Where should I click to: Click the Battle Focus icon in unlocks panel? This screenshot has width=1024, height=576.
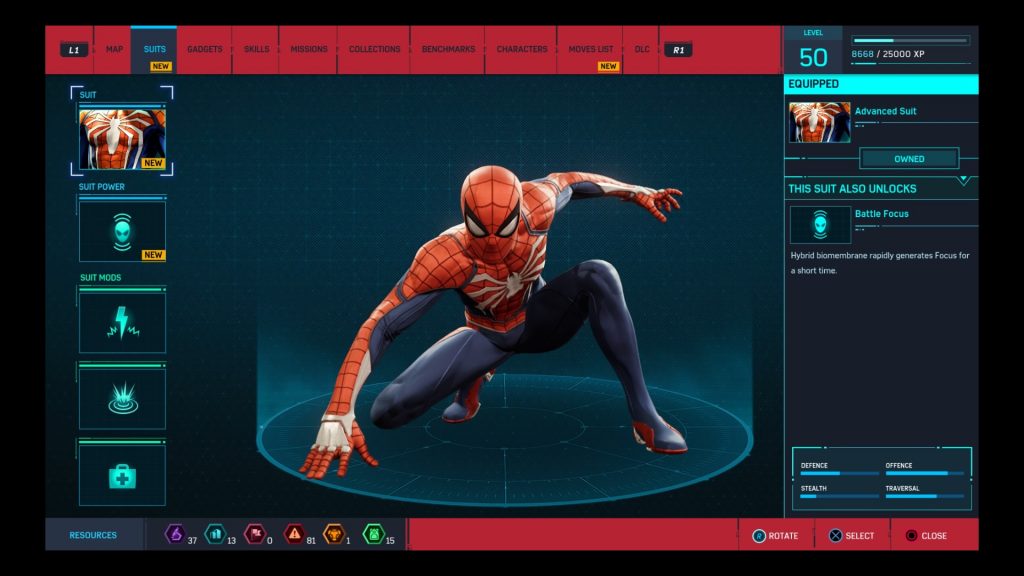(x=820, y=225)
